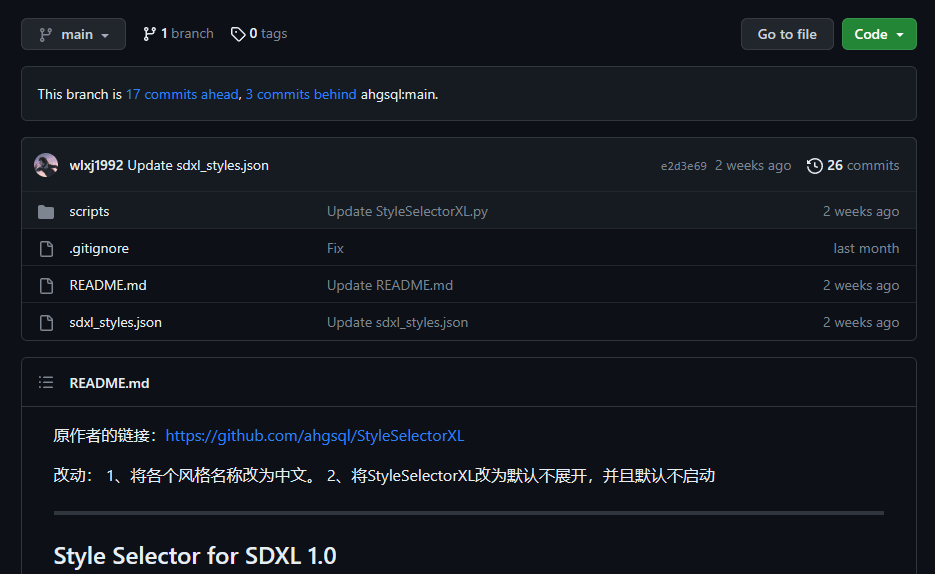Click the README.md file icon in list
The image size is (935, 574).
coord(46,286)
